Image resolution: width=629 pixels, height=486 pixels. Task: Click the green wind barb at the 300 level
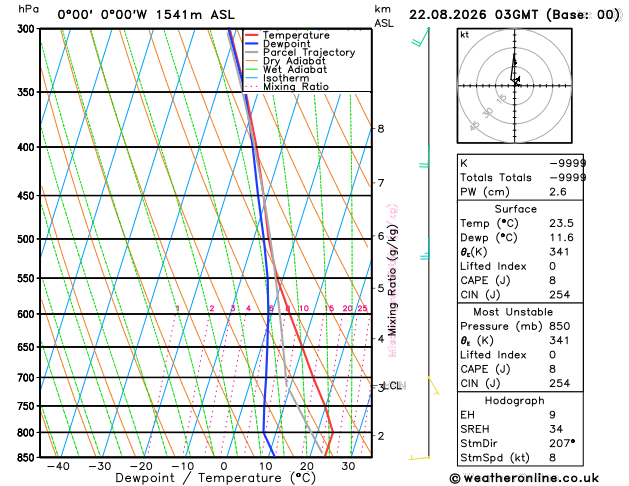click(x=420, y=37)
